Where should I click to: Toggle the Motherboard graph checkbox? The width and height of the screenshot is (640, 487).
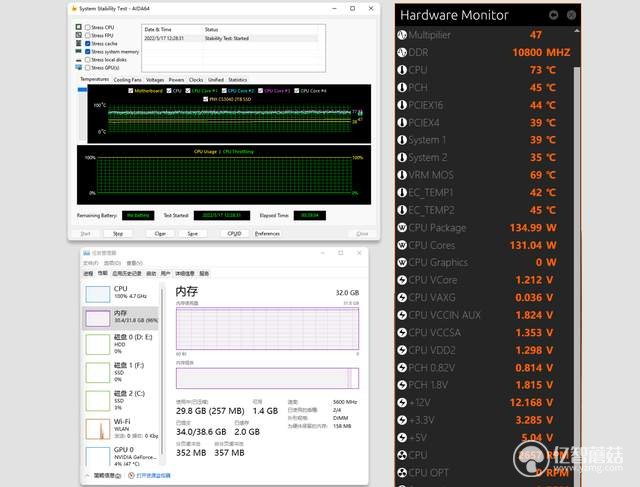pyautogui.click(x=131, y=91)
